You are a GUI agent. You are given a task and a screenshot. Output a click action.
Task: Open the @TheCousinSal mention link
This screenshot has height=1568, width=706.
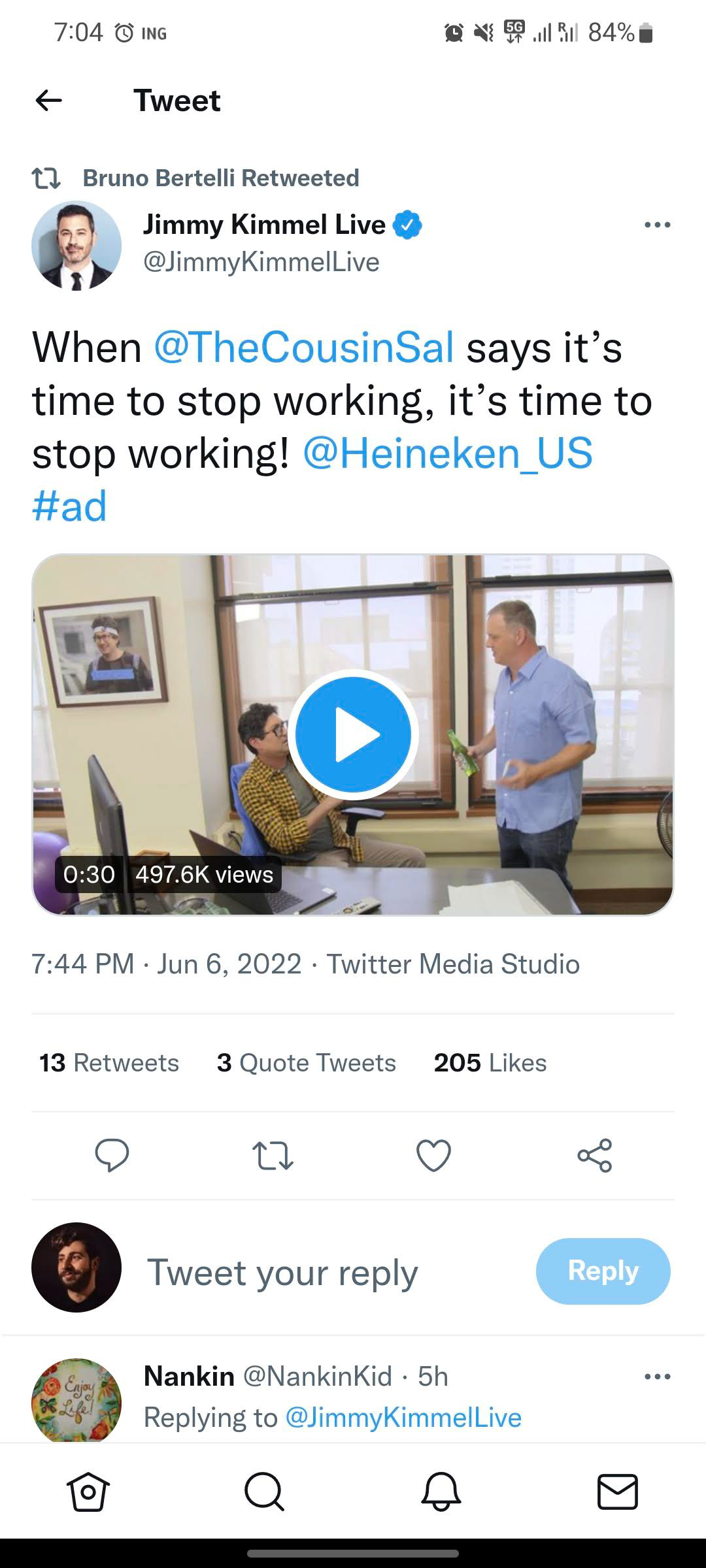(x=304, y=347)
